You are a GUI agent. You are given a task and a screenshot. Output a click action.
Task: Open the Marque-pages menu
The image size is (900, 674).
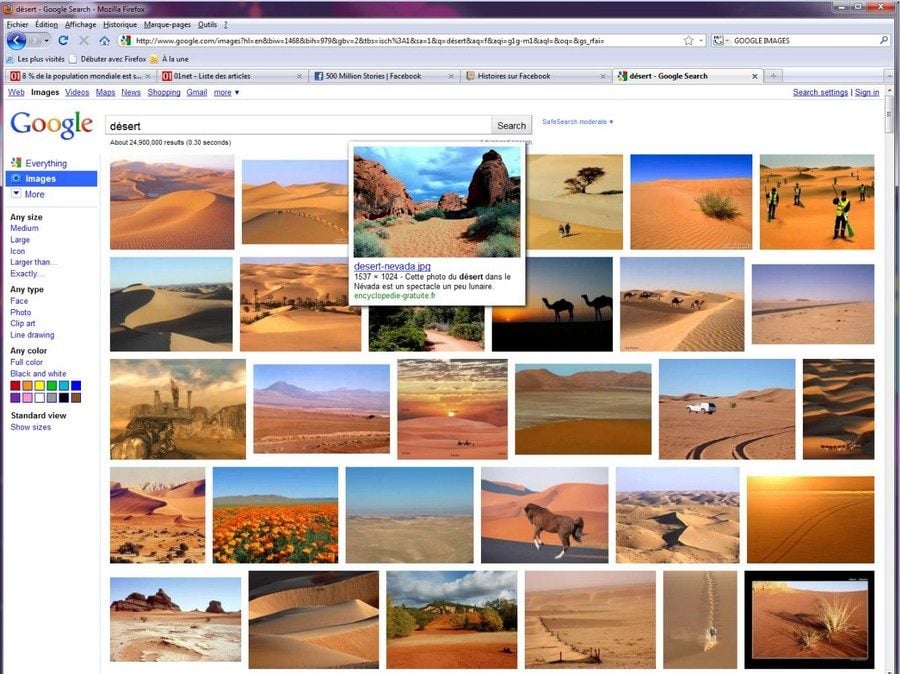(x=165, y=24)
